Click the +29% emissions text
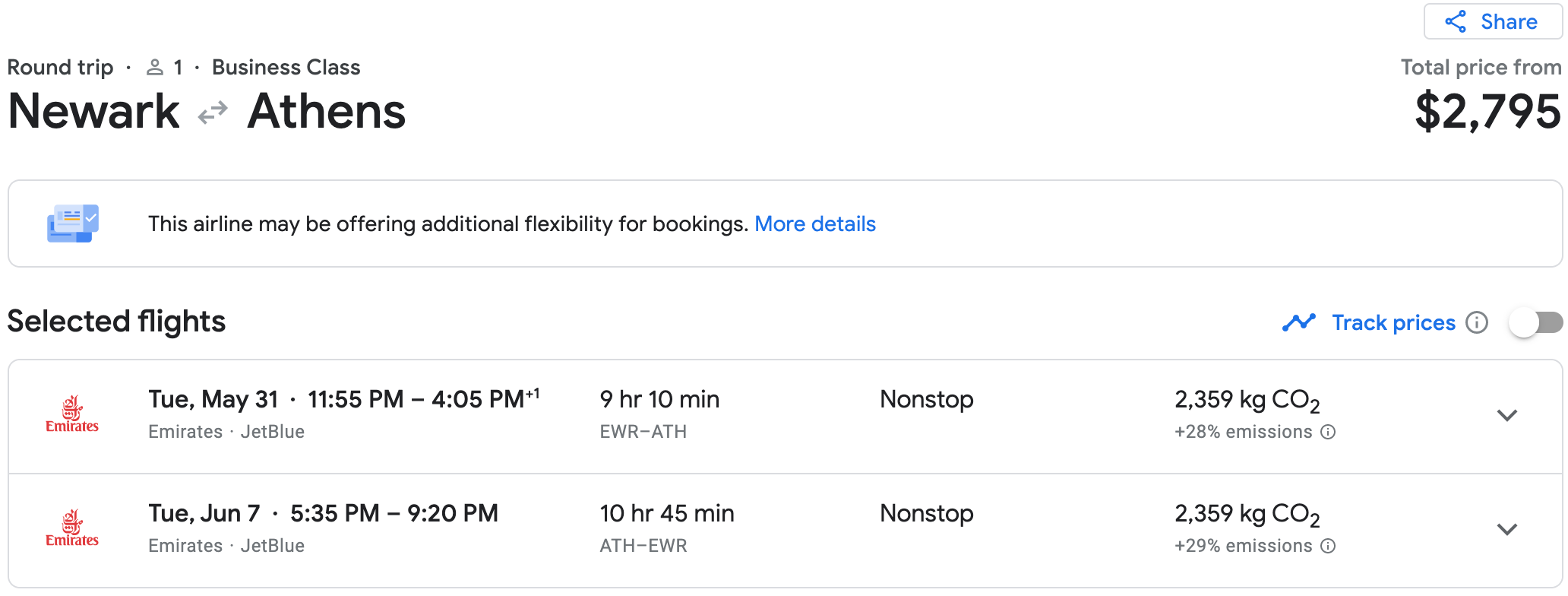 pyautogui.click(x=1243, y=546)
